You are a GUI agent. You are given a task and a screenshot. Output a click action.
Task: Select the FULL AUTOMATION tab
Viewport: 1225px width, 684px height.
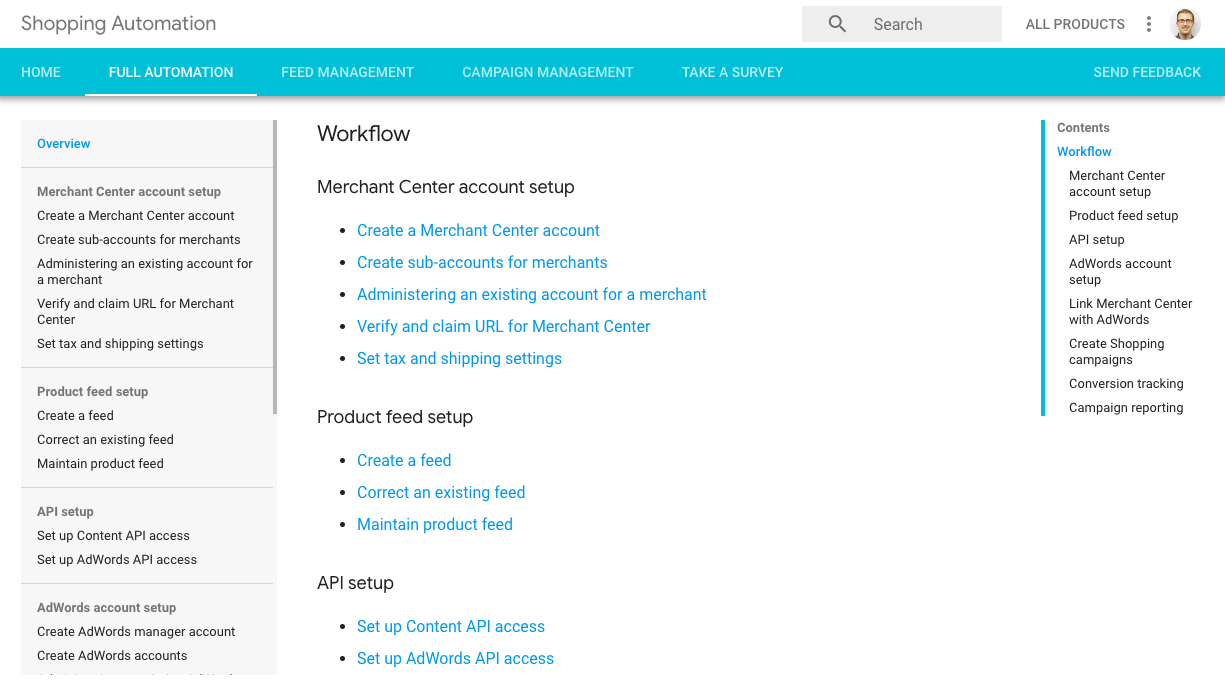click(171, 72)
